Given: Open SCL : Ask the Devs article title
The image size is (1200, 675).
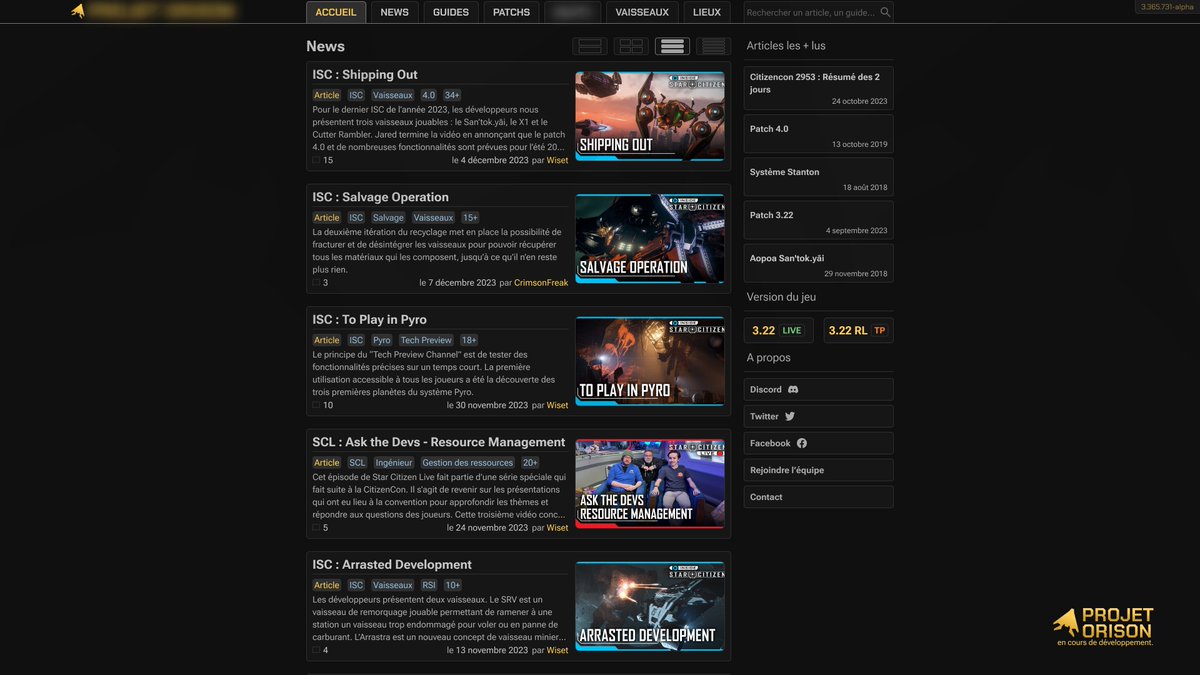Looking at the screenshot, I should click(x=438, y=442).
